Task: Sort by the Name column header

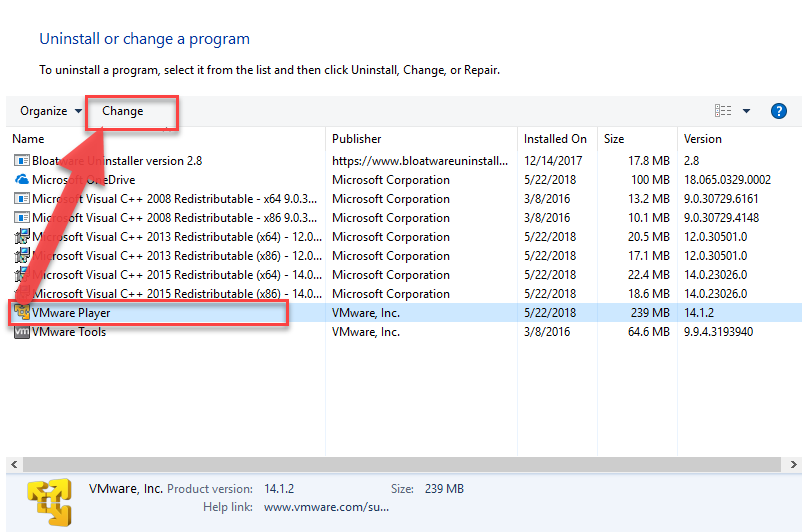Action: [28, 139]
